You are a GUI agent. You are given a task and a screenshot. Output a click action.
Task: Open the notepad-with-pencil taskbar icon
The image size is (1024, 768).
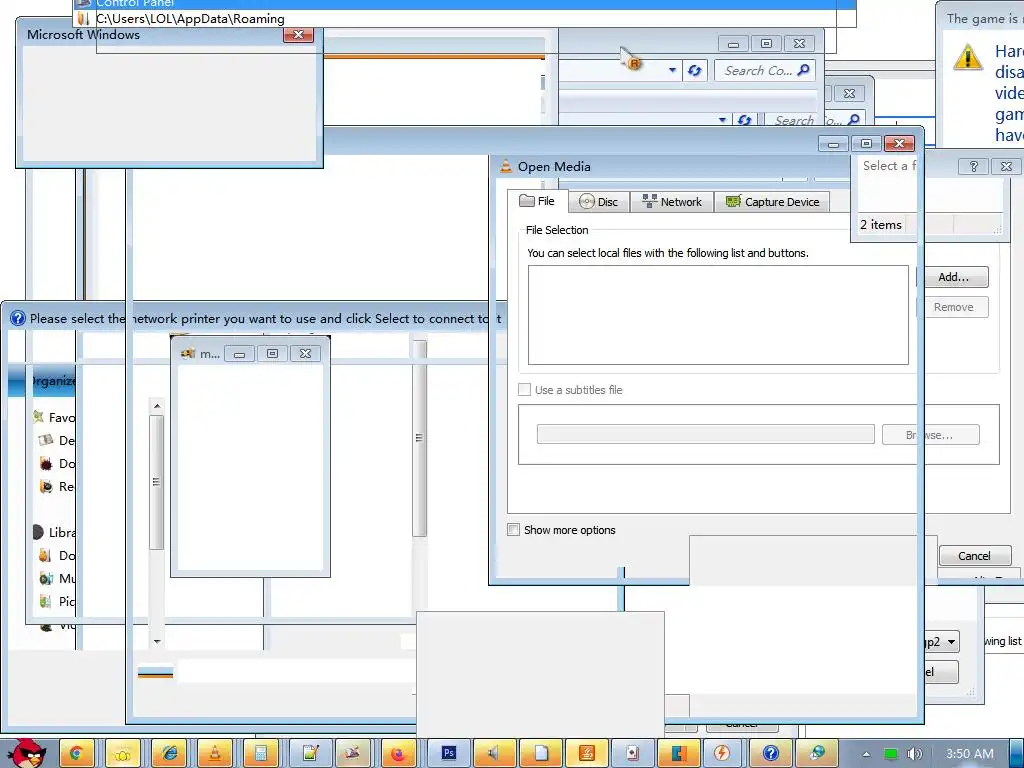[308, 754]
